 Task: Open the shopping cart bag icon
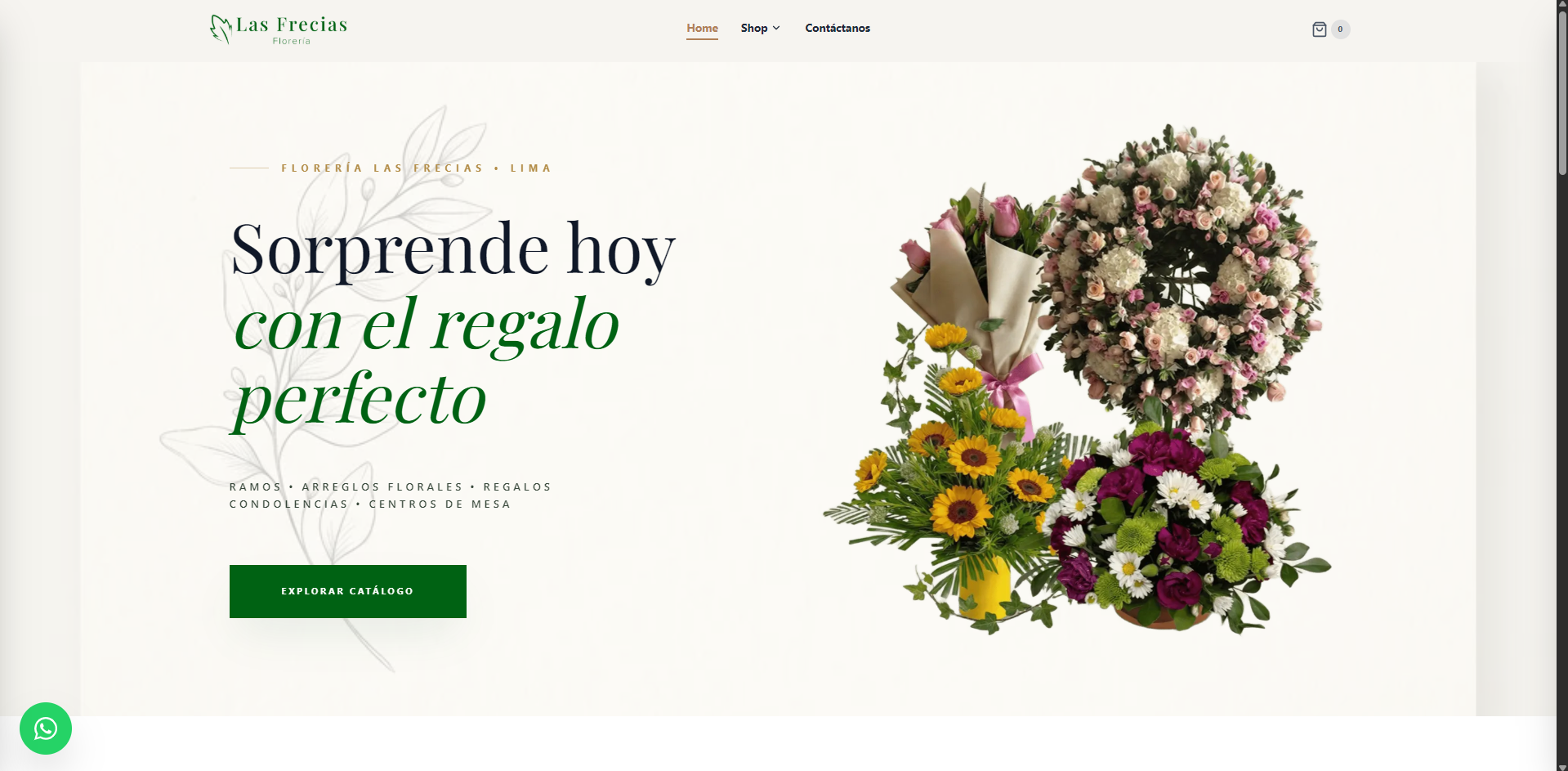coord(1319,29)
